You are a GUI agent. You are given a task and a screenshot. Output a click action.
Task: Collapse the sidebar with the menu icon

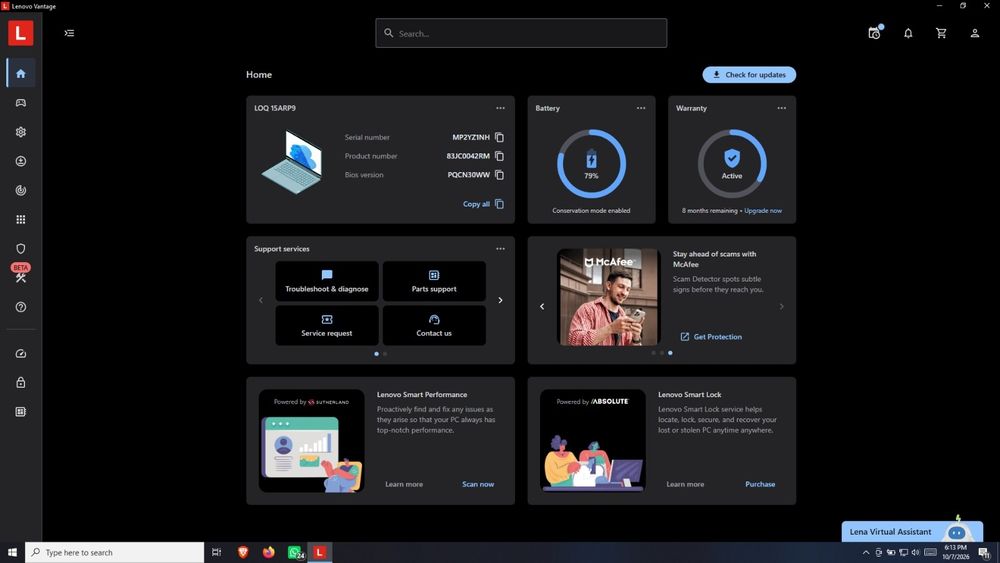tap(69, 33)
